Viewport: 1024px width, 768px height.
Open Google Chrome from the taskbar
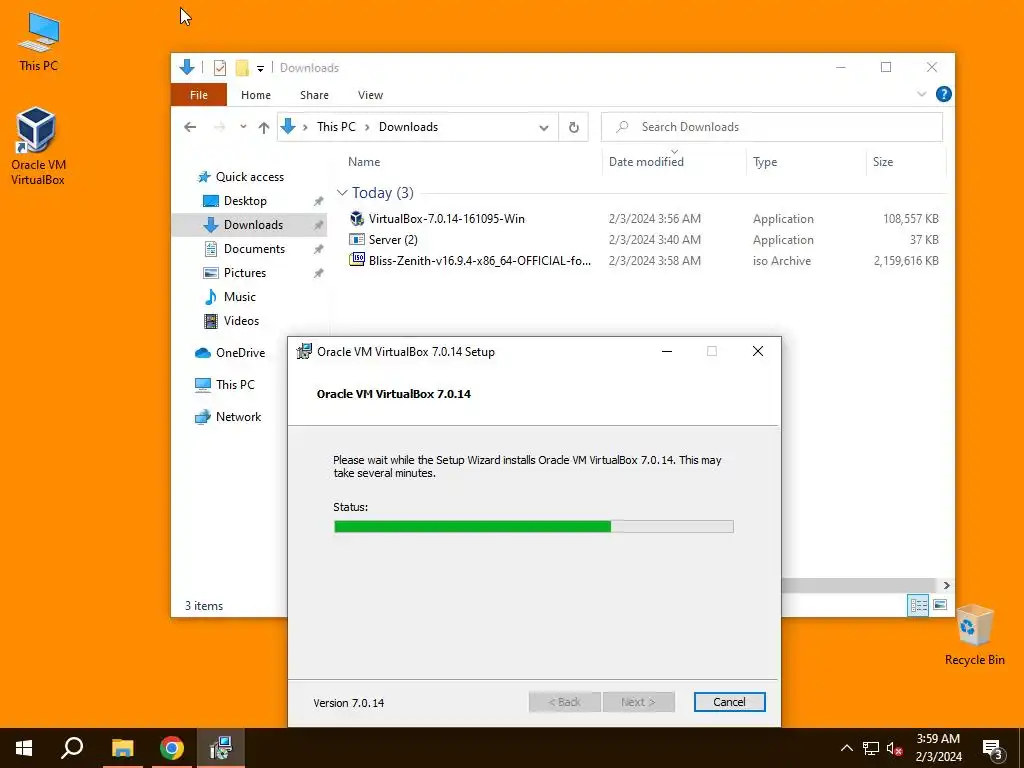172,748
